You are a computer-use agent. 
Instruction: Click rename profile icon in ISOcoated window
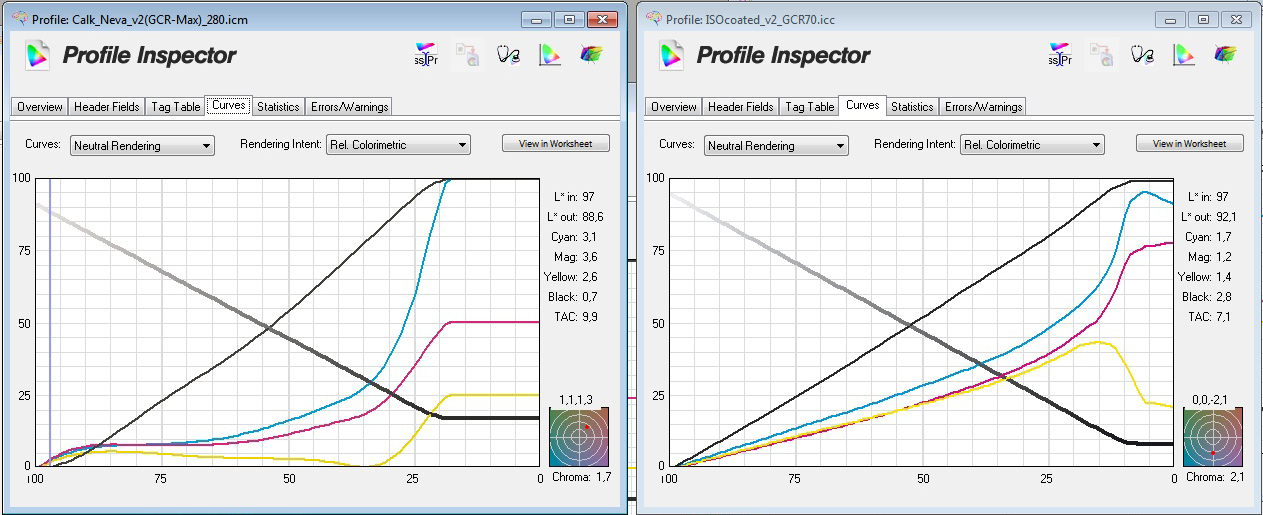tap(1060, 55)
